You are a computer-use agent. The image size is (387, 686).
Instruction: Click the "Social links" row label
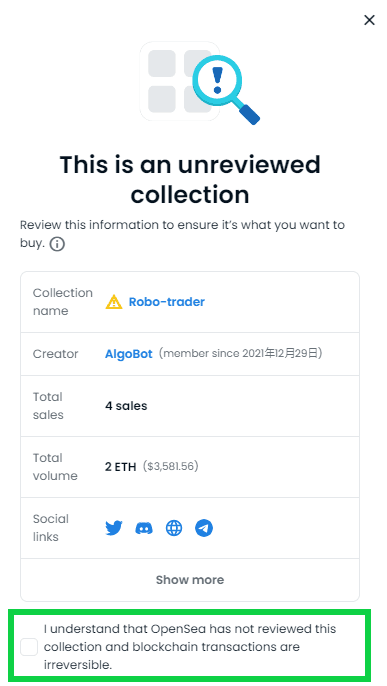click(51, 528)
